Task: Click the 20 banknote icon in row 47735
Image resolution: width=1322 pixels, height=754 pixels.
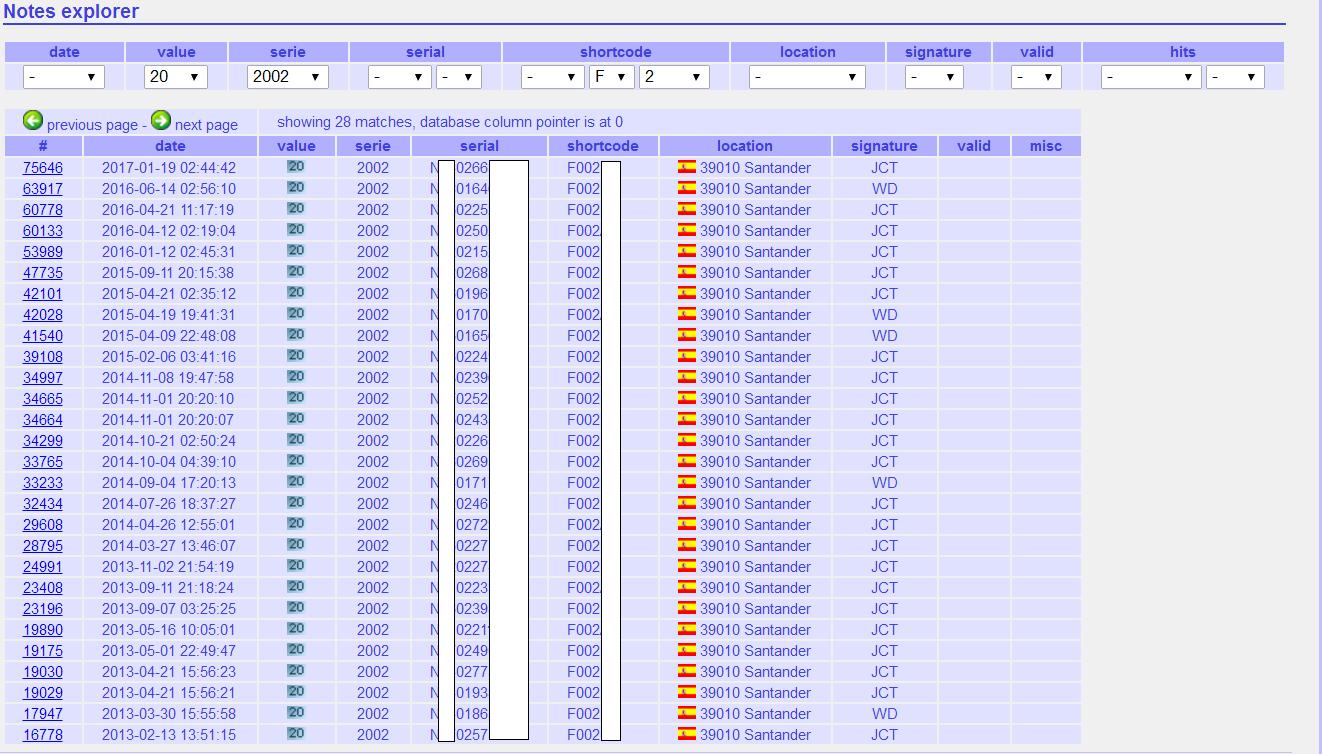Action: point(295,272)
